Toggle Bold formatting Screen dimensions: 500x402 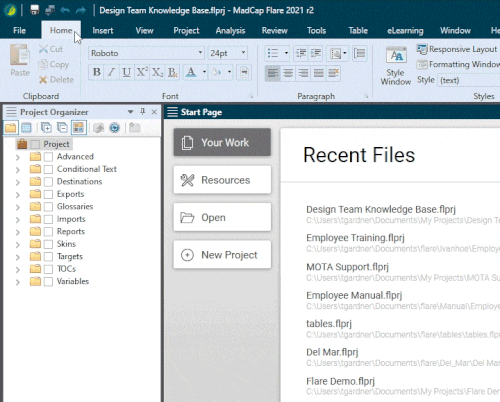pyautogui.click(x=97, y=72)
